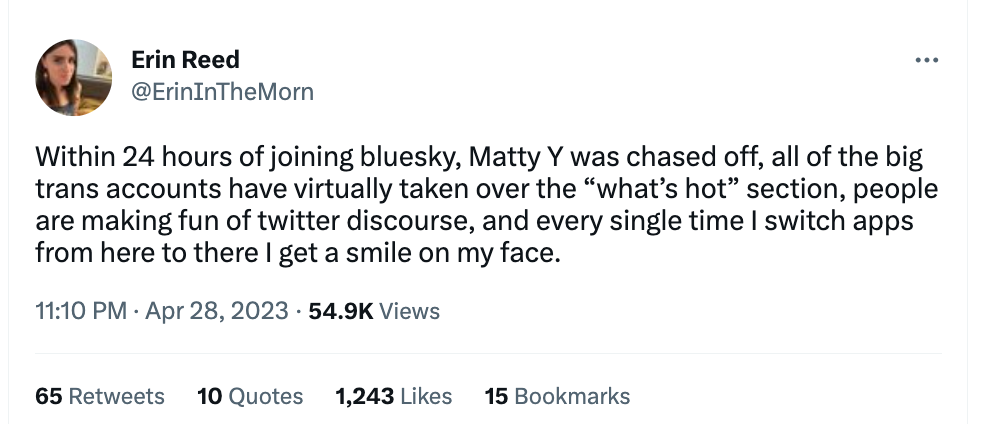Image resolution: width=992 pixels, height=424 pixels.
Task: Show the 65 Retweets list
Action: pos(99,396)
